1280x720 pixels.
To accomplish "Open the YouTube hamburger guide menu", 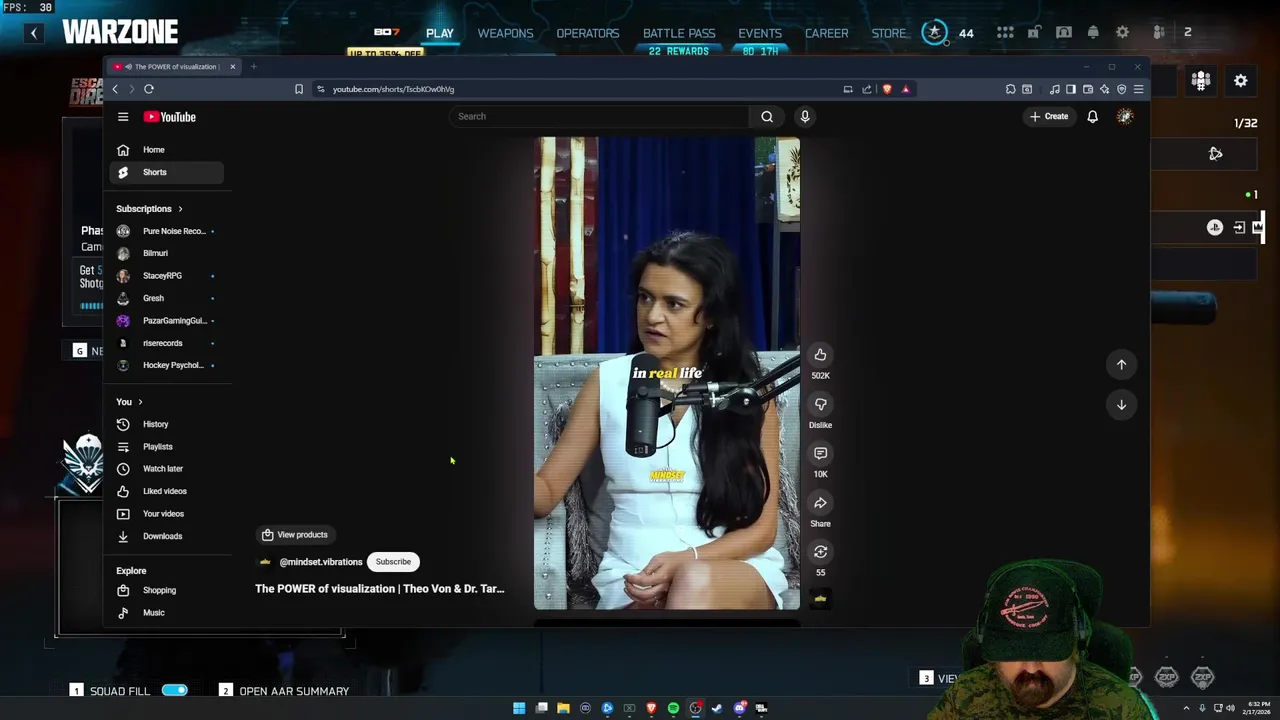I will pos(123,117).
